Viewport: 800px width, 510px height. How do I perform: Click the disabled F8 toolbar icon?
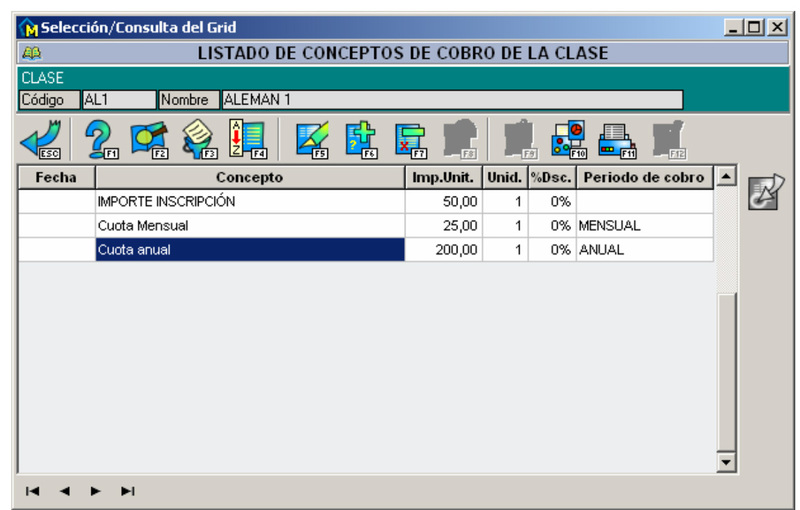(460, 139)
